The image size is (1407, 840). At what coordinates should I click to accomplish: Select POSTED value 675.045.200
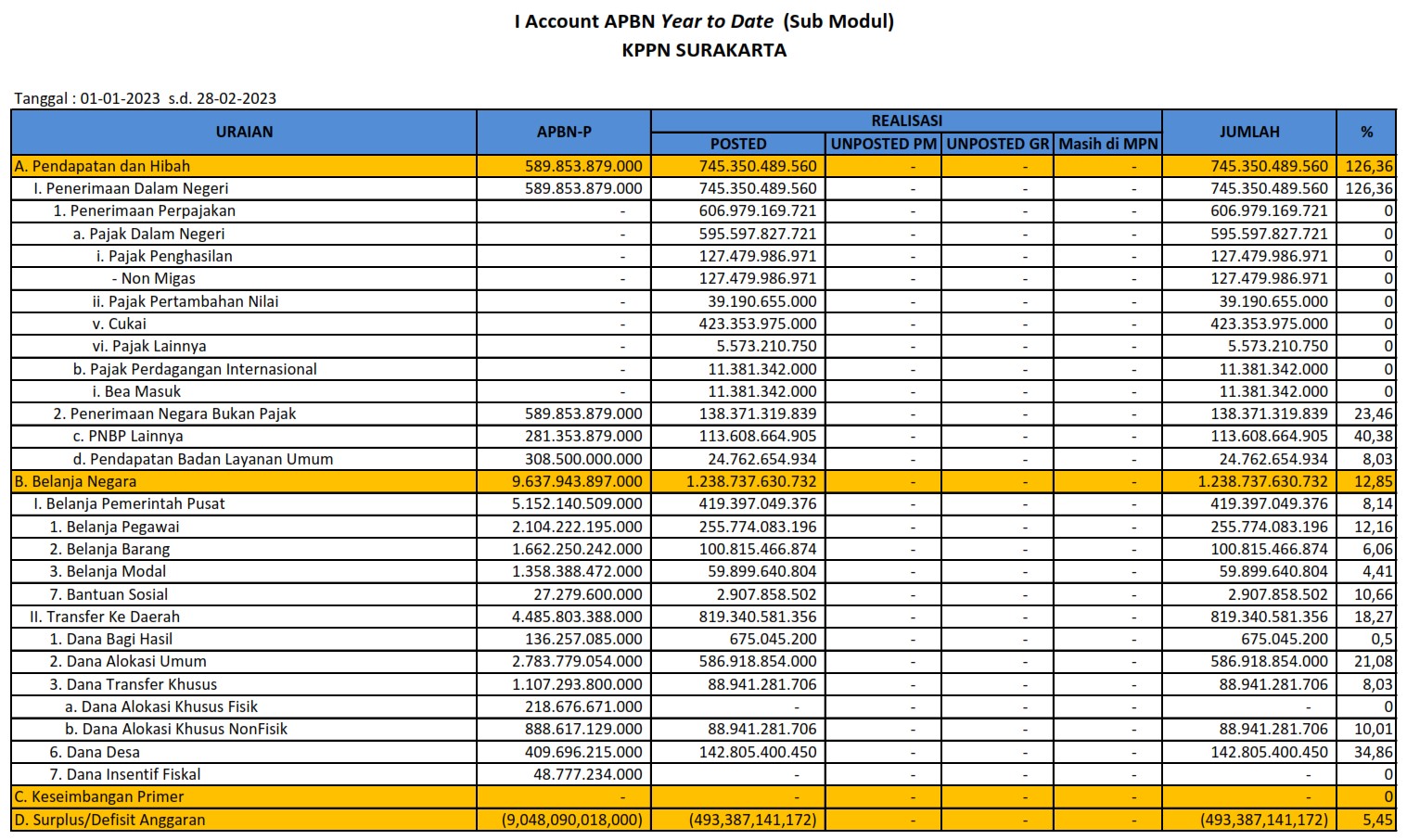(x=773, y=639)
